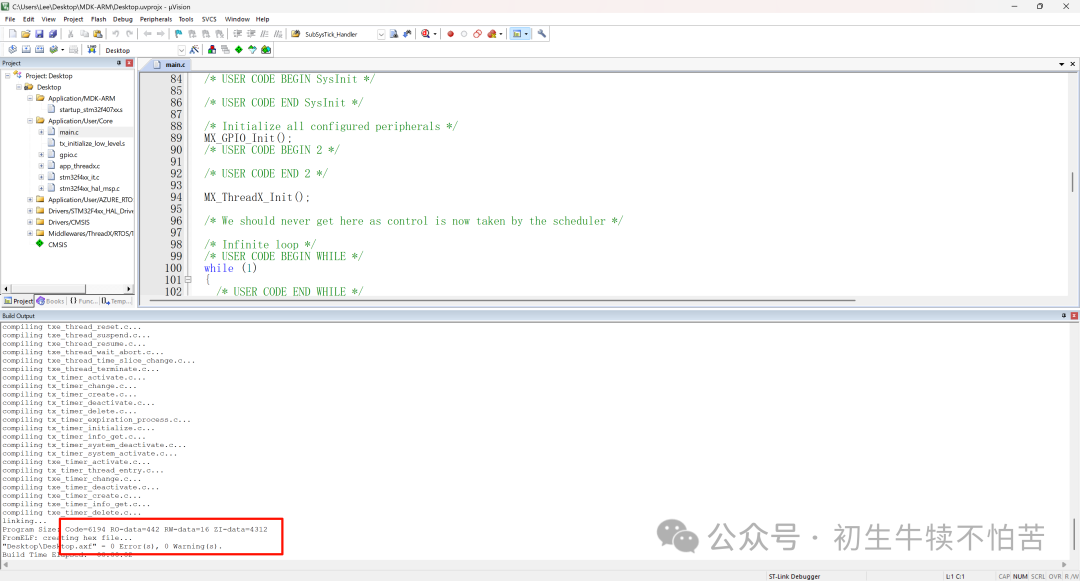
Task: Select stm32f4xx_it.c in the project tree
Action: pyautogui.click(x=79, y=177)
